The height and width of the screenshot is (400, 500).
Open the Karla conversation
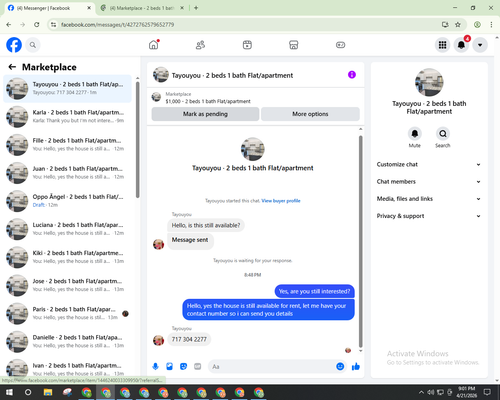pos(67,117)
